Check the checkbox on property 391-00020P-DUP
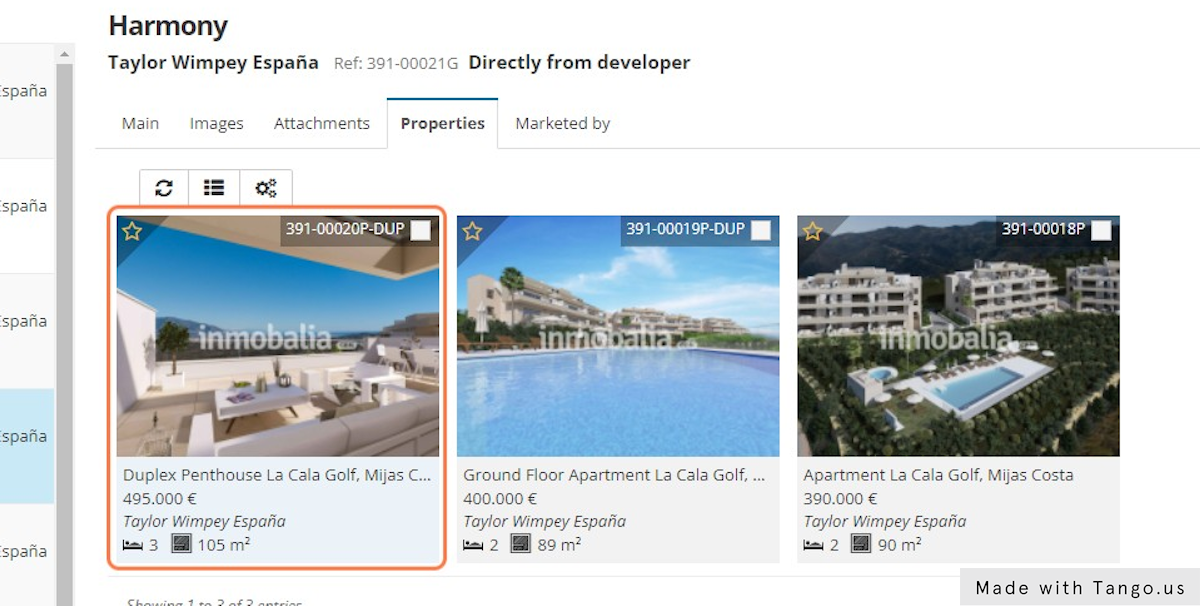Screen dimensions: 1200x606 click(x=421, y=229)
